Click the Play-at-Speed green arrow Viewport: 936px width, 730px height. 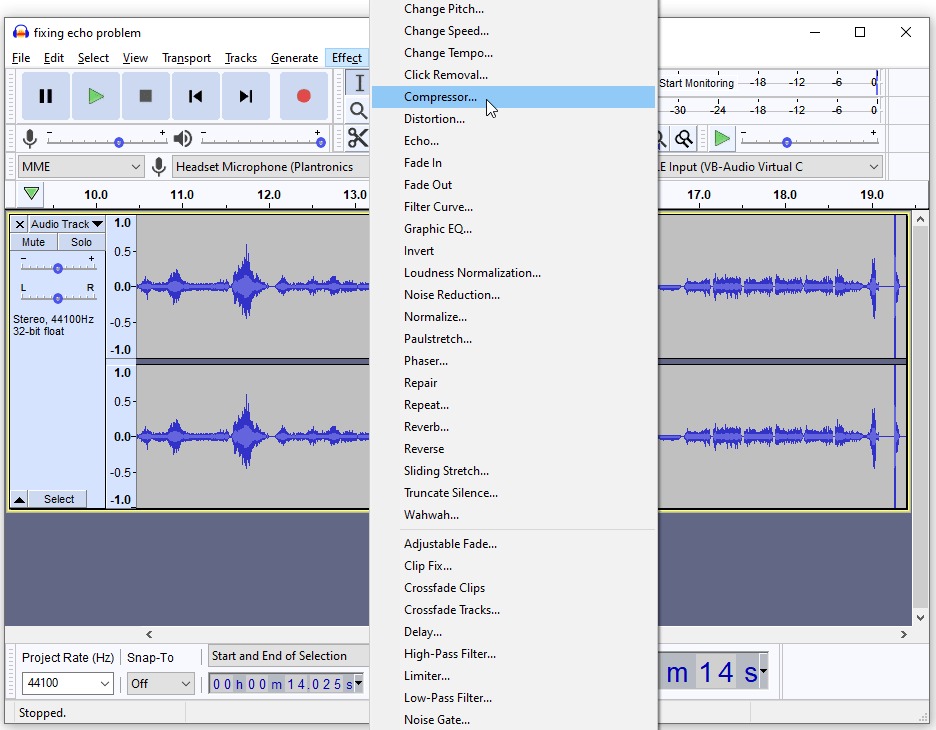(721, 138)
